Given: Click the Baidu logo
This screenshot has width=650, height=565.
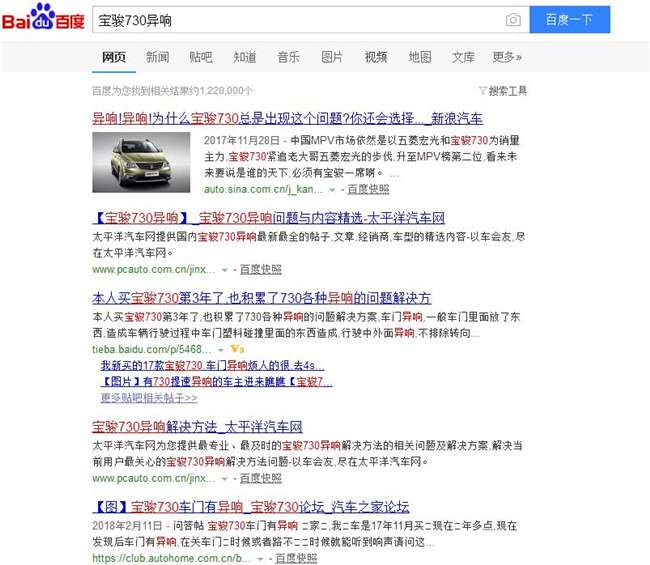Looking at the screenshot, I should coord(43,17).
